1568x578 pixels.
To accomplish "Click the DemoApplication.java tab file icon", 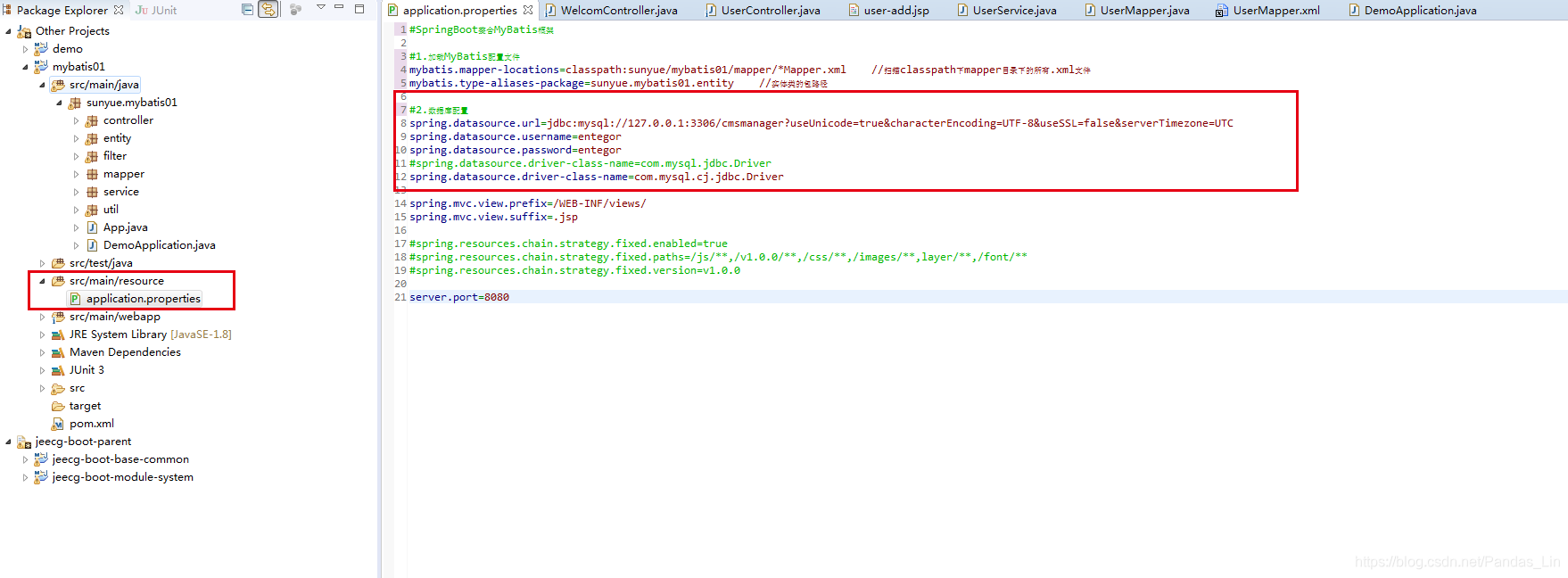I will pyautogui.click(x=1354, y=11).
